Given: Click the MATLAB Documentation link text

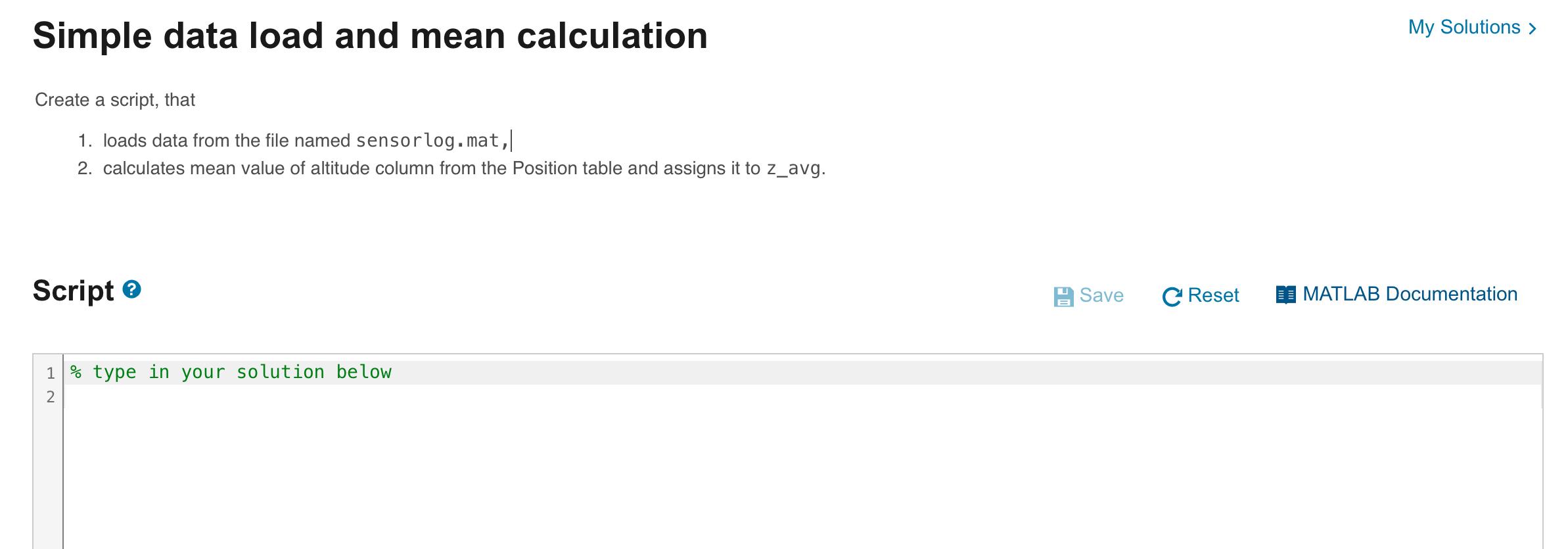Looking at the screenshot, I should tap(1410, 294).
